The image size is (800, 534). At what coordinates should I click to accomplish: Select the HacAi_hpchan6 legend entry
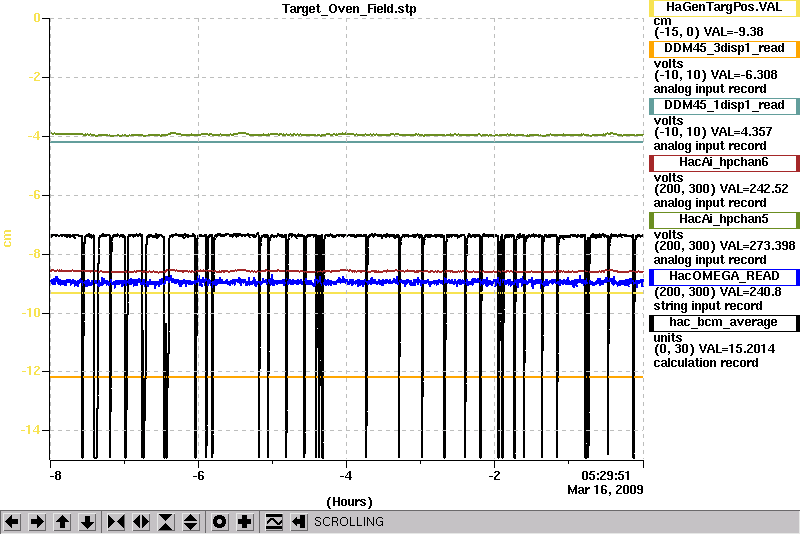[x=724, y=163]
